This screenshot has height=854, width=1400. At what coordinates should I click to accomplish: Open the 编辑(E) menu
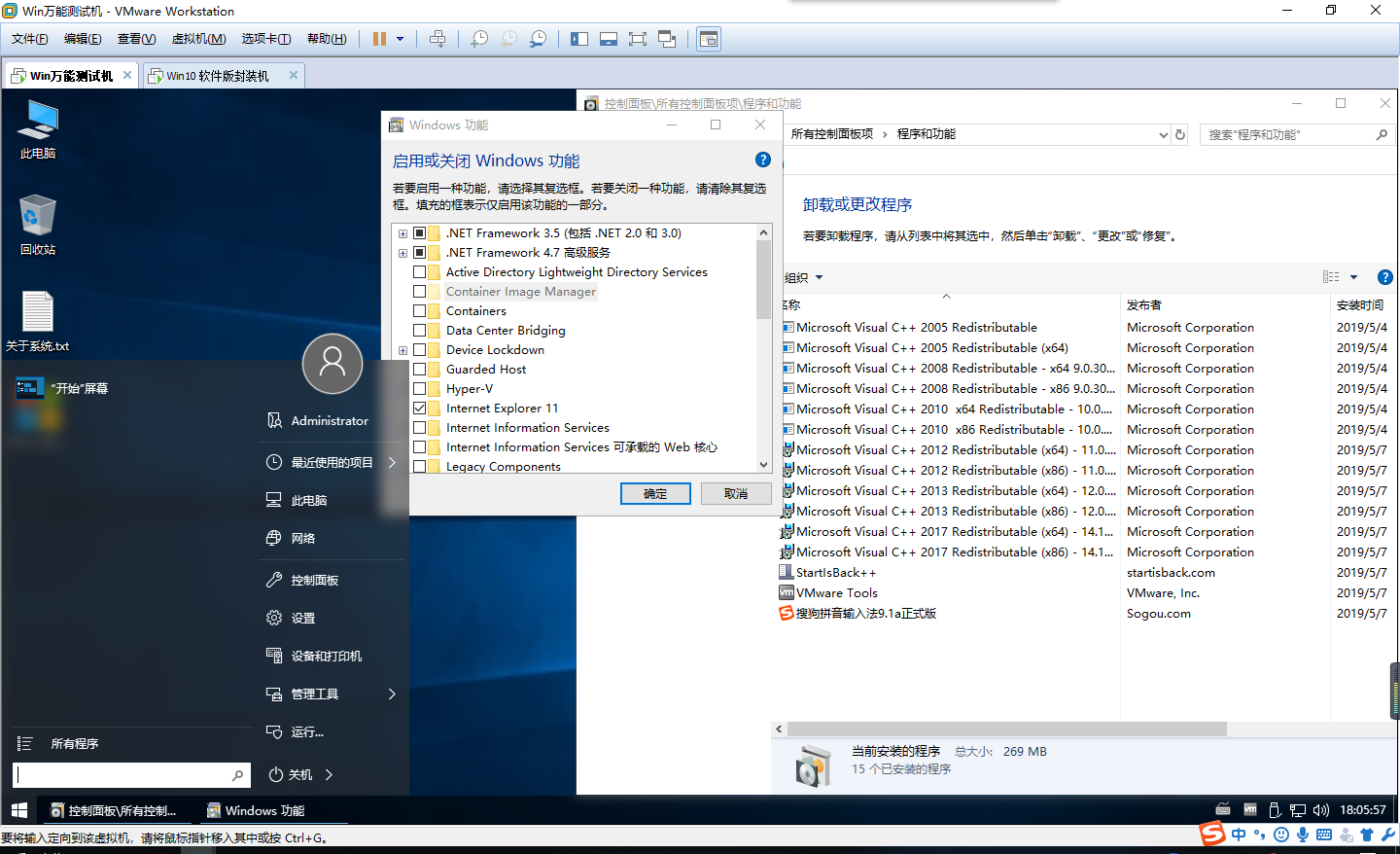83,39
